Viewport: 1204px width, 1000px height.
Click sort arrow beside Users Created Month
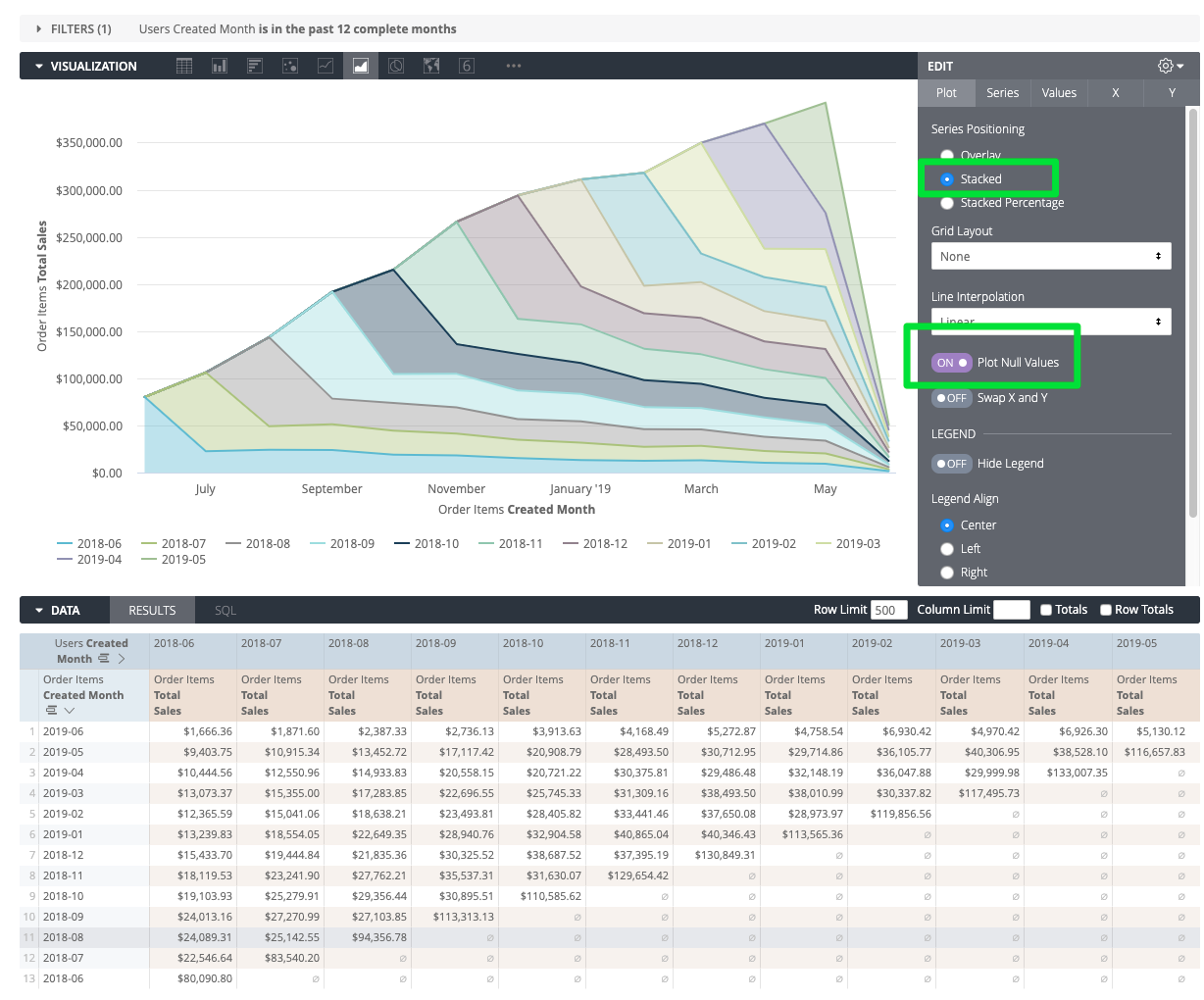pos(122,659)
